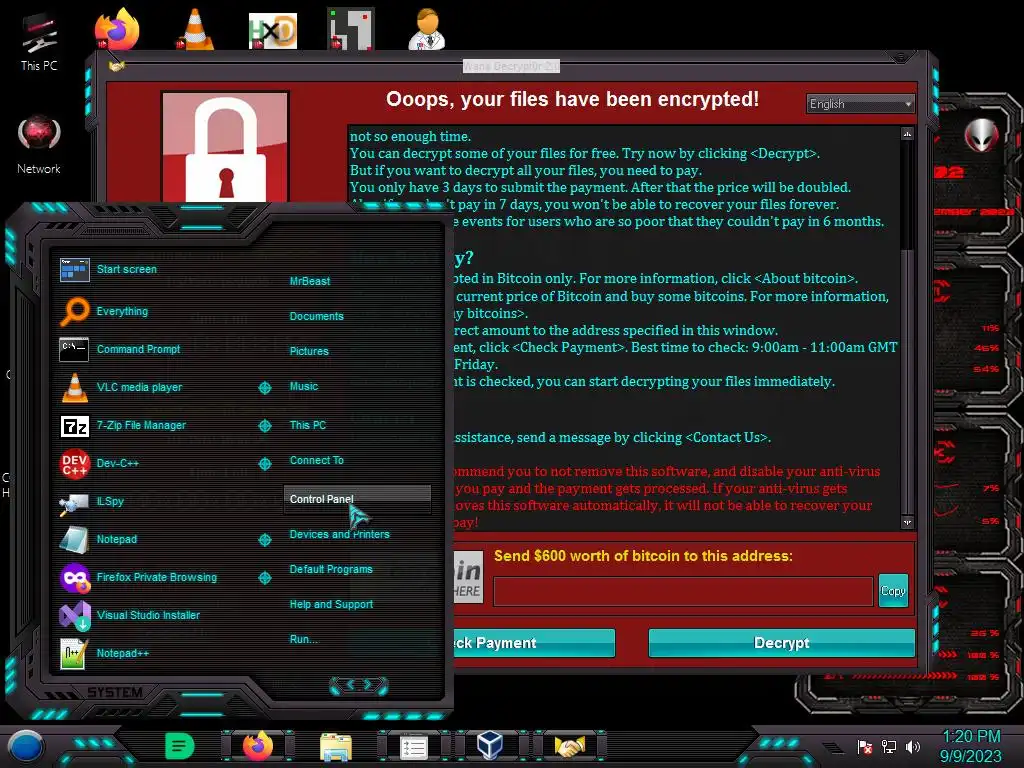This screenshot has width=1024, height=768.
Task: Open the flag notification tray icon
Action: point(865,746)
